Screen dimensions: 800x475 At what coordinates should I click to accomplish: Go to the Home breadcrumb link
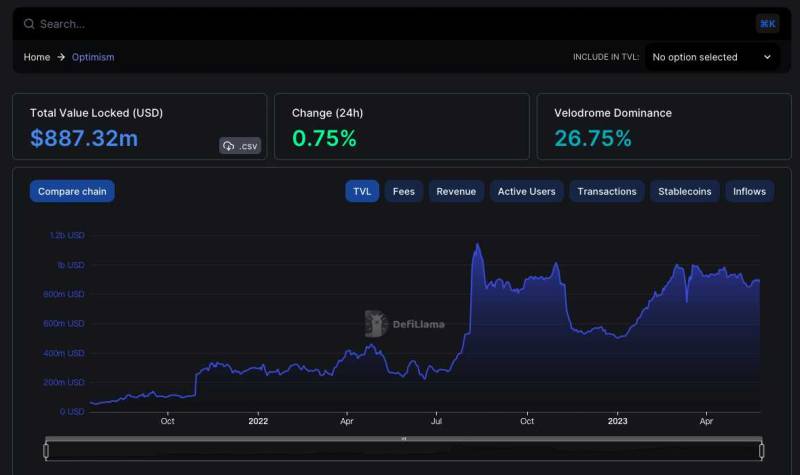(37, 57)
